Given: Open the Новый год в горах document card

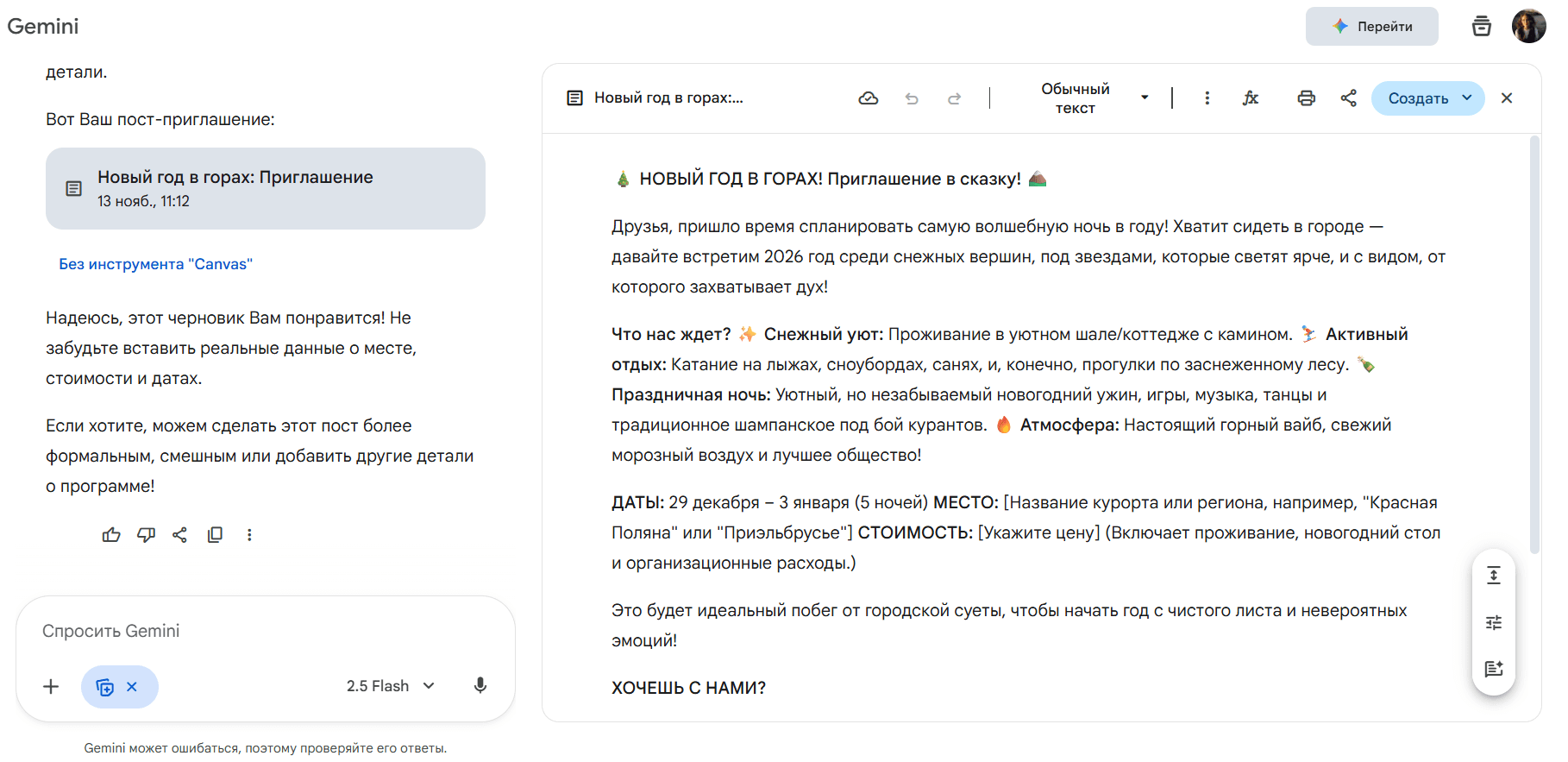Looking at the screenshot, I should point(266,188).
